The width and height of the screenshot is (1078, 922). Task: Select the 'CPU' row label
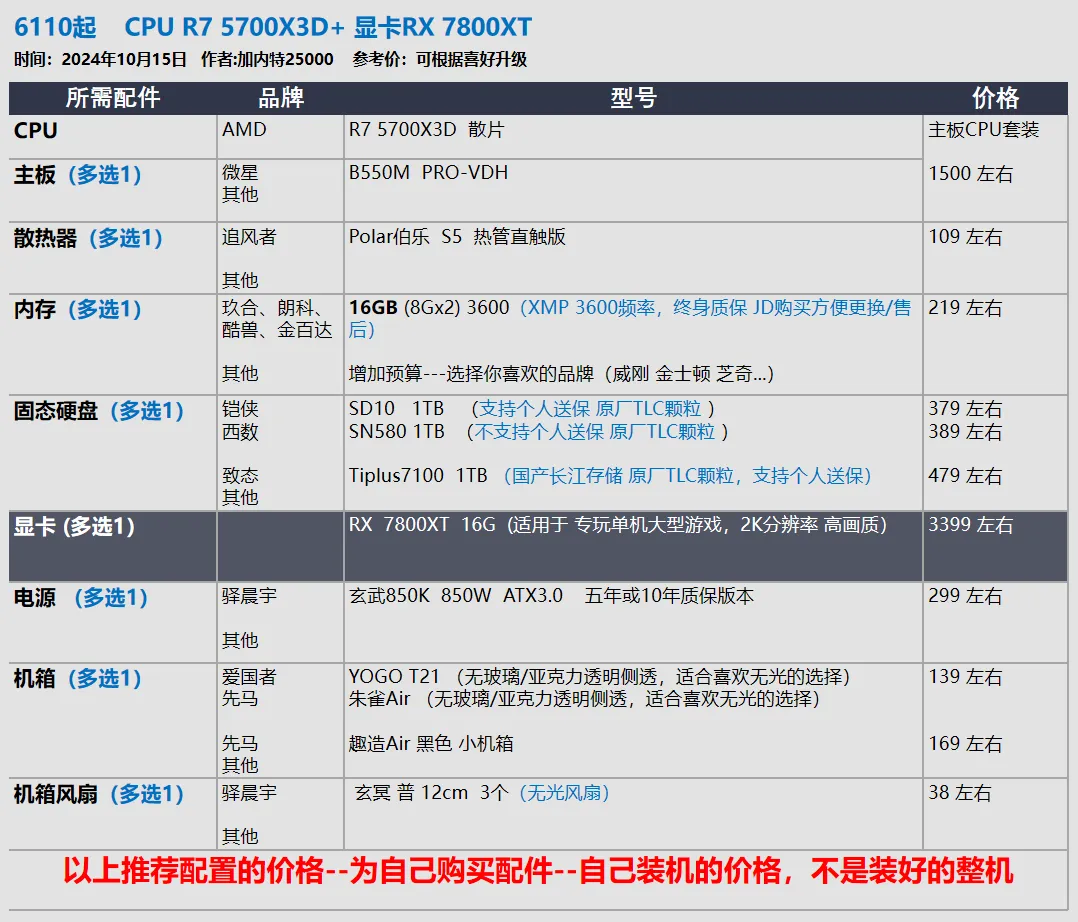36,131
